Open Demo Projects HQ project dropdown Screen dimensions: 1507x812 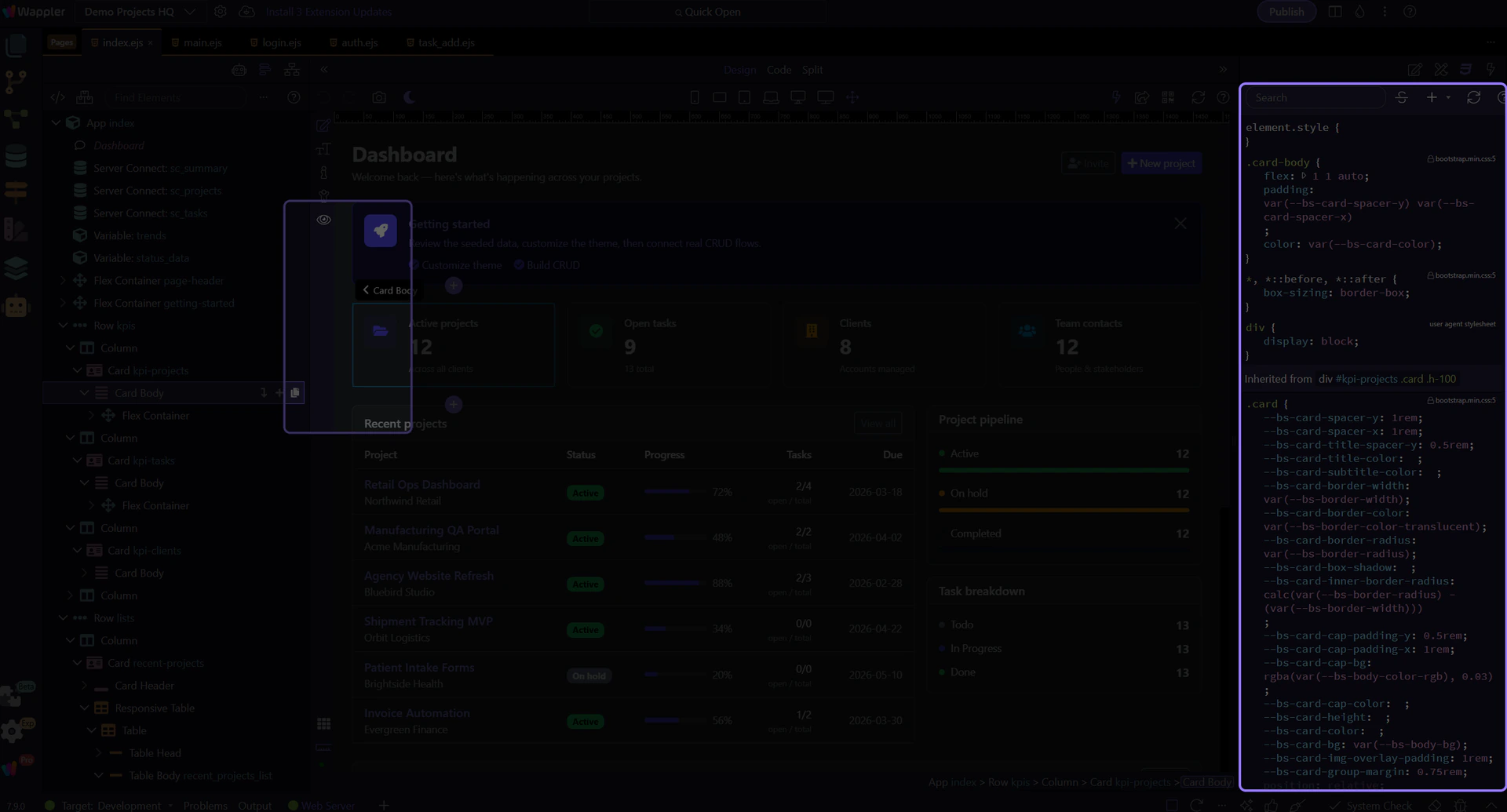click(x=139, y=12)
